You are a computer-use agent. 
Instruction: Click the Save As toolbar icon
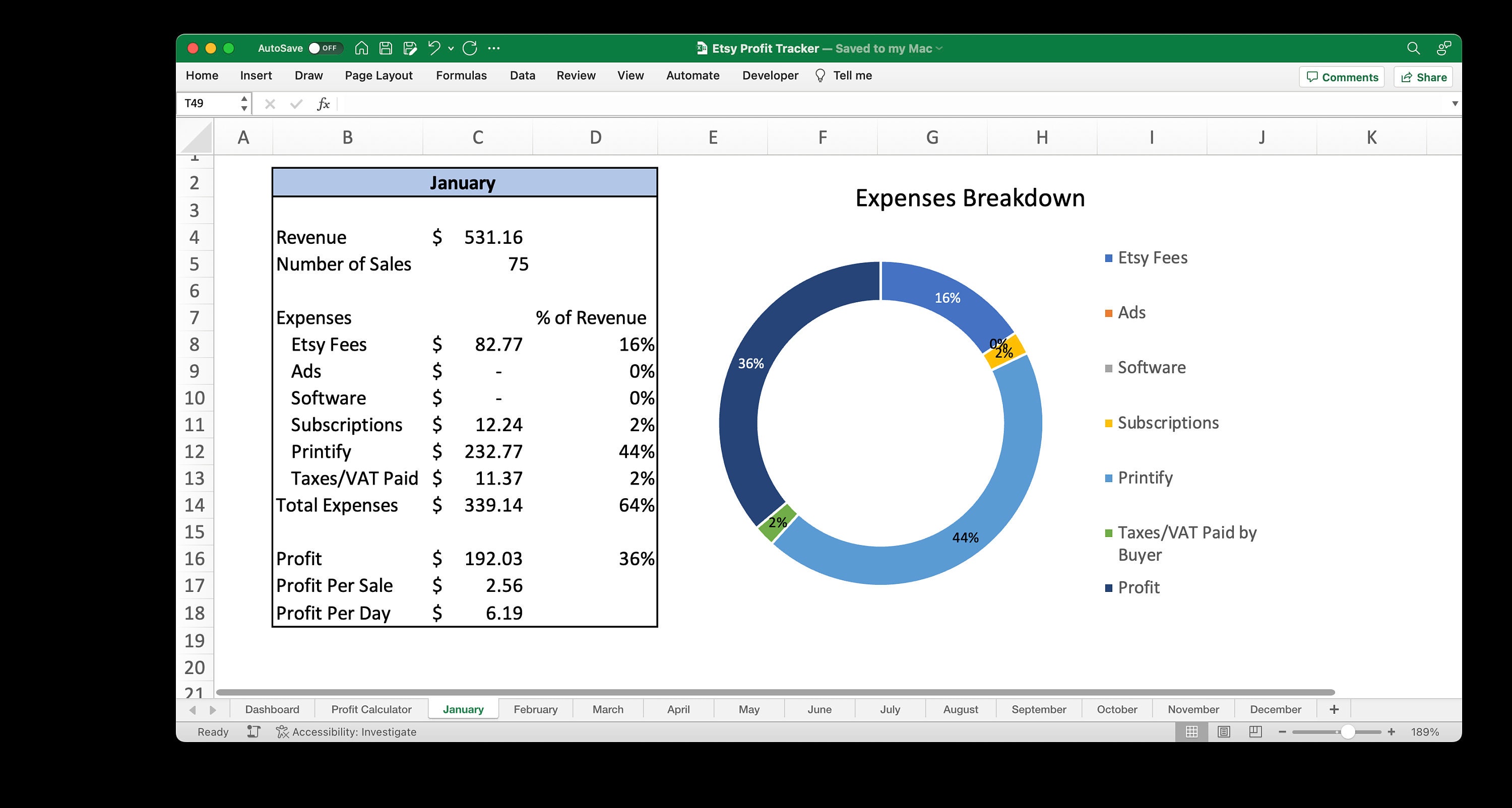point(410,48)
